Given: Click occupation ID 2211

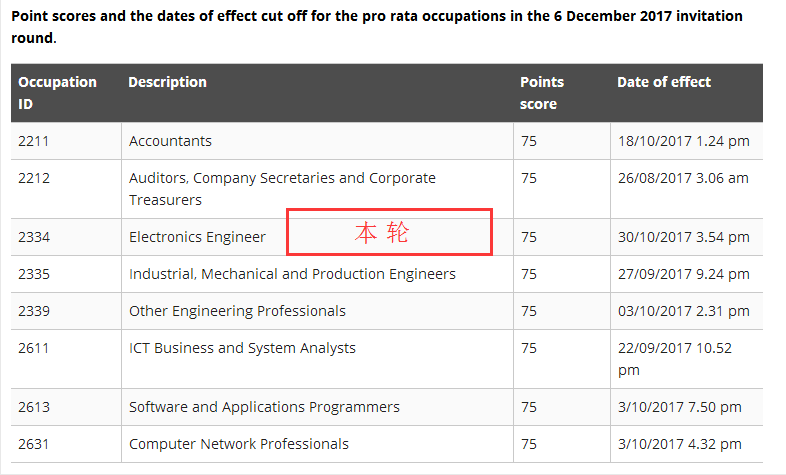Looking at the screenshot, I should (x=33, y=141).
